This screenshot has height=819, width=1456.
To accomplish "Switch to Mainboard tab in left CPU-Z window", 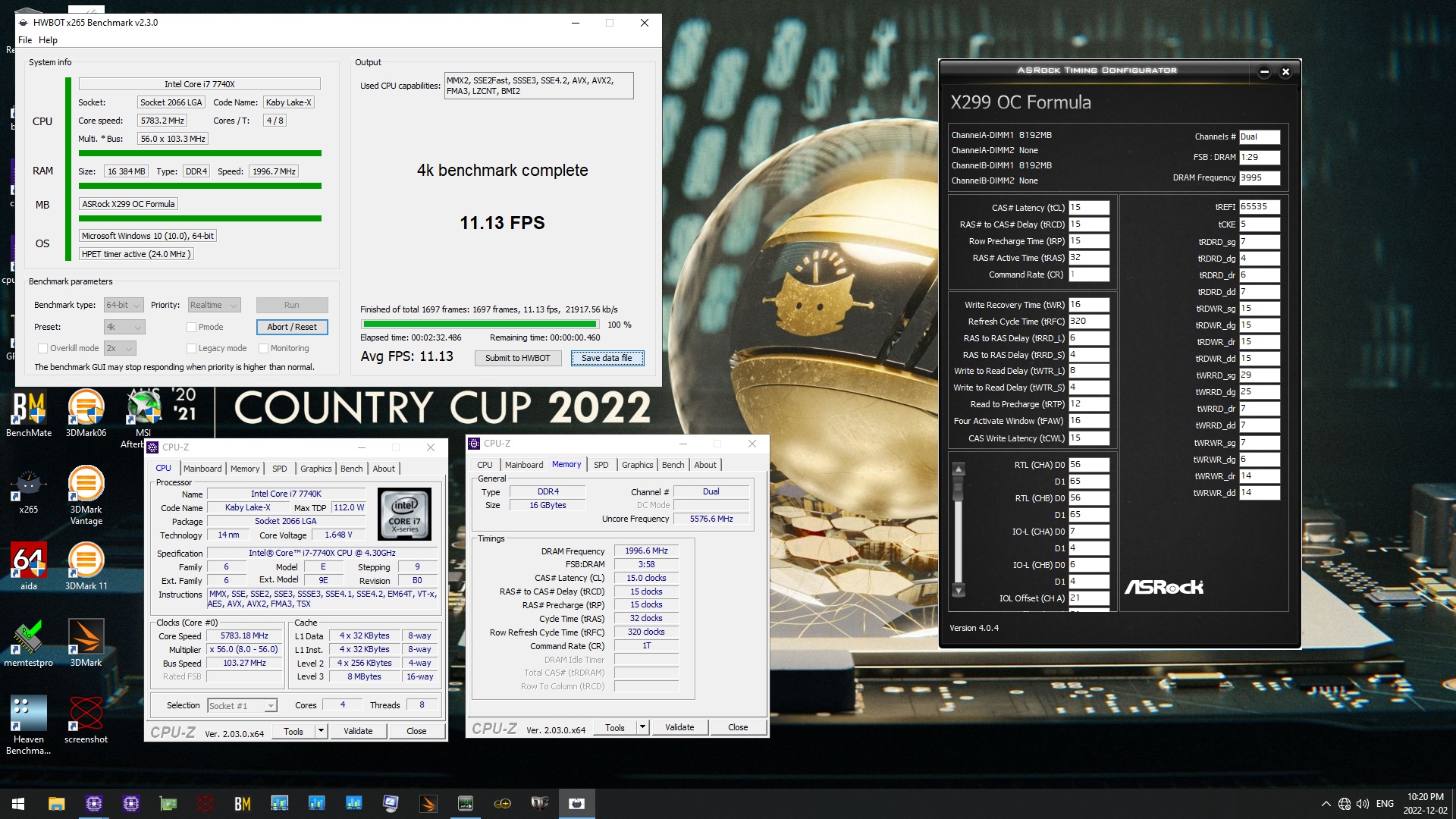I will tap(202, 469).
